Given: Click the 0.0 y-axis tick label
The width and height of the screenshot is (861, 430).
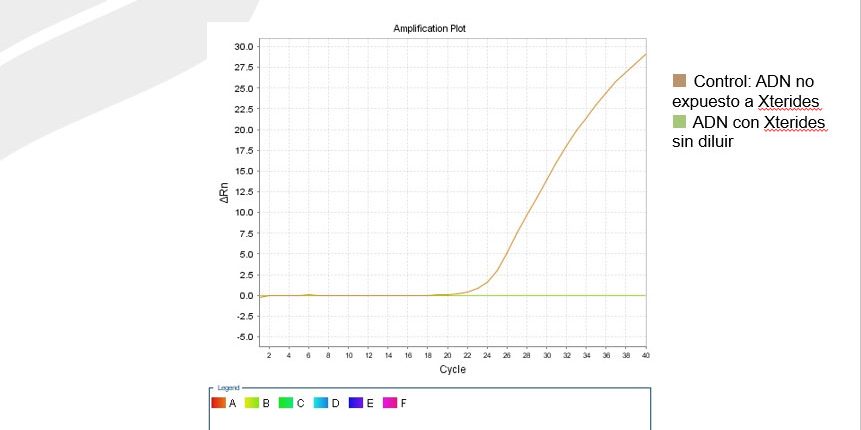Looking at the screenshot, I should point(245,296).
